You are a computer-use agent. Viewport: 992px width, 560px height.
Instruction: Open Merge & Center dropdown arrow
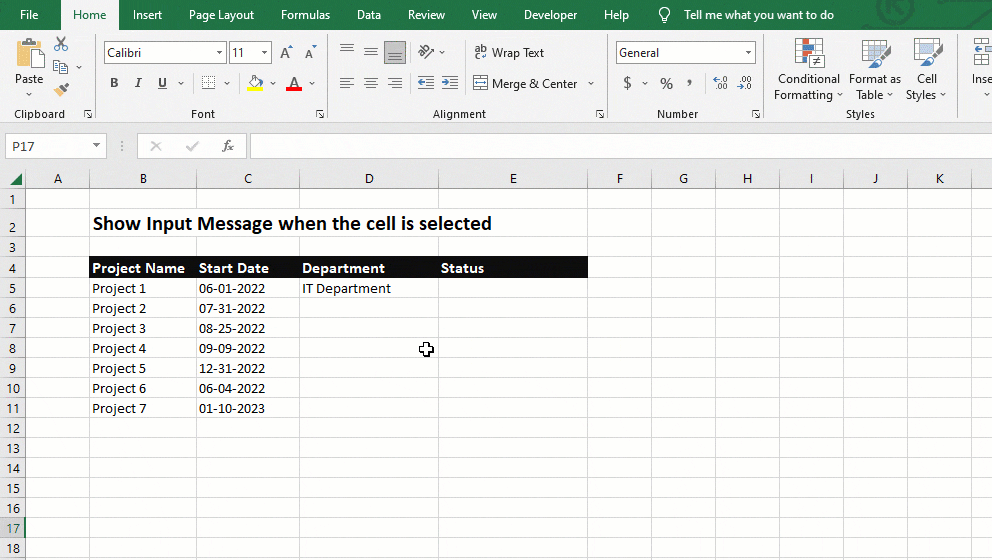[591, 84]
